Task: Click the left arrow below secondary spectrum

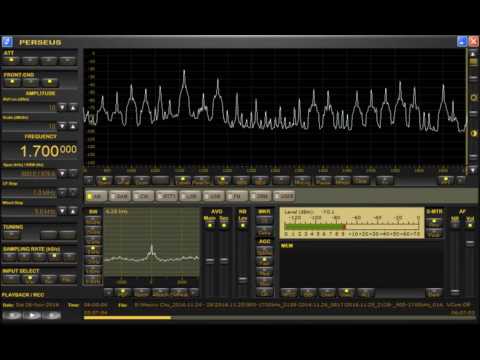Action: [x=108, y=293]
